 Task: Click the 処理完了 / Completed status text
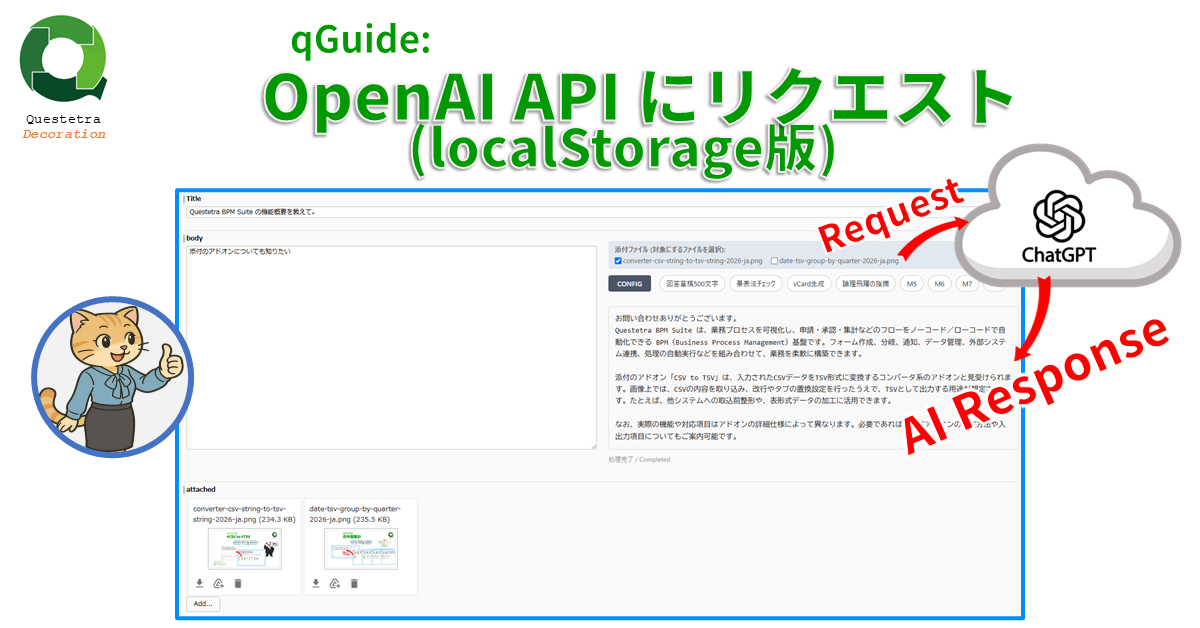pos(639,460)
